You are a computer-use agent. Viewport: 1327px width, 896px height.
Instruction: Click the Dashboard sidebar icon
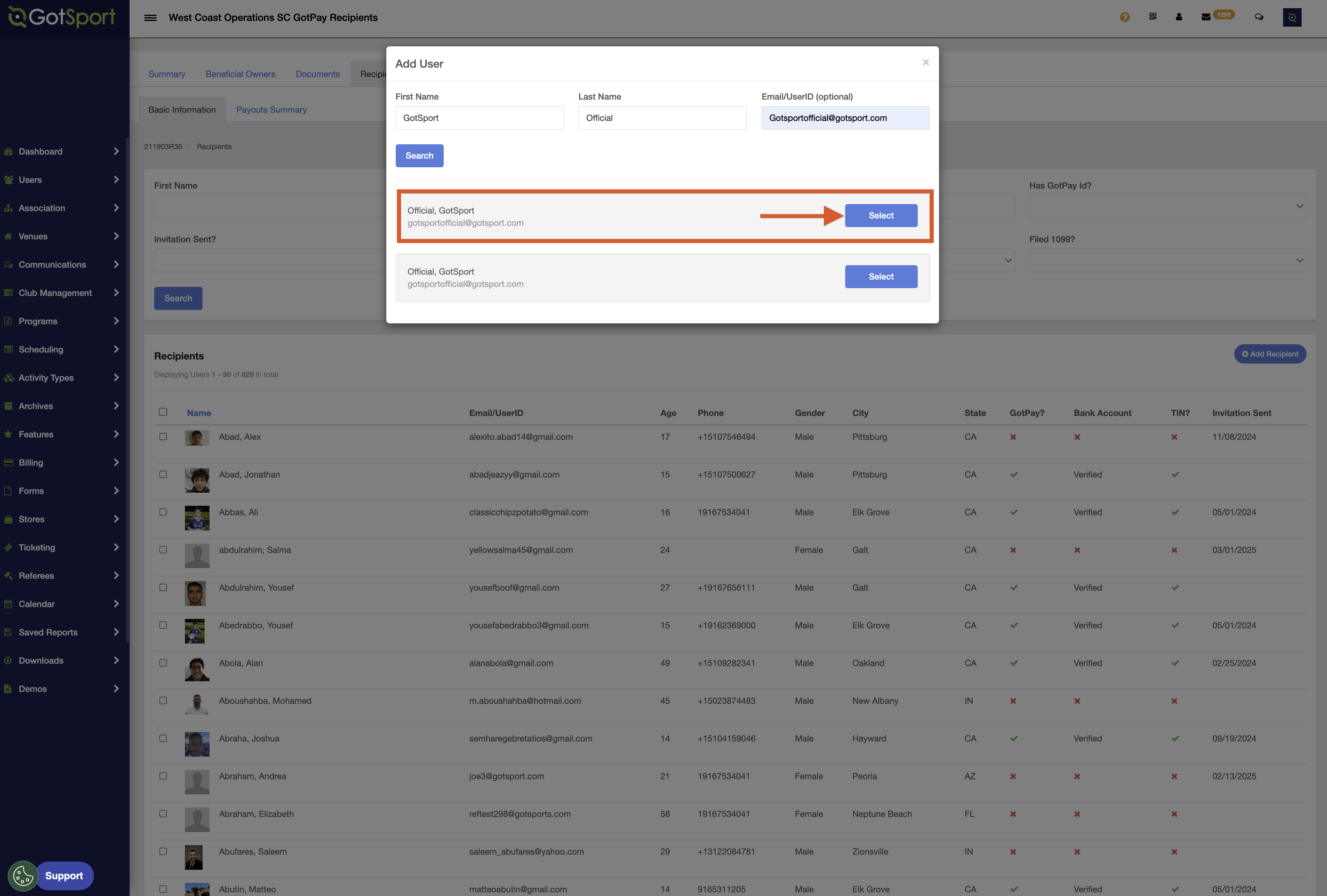pyautogui.click(x=8, y=152)
